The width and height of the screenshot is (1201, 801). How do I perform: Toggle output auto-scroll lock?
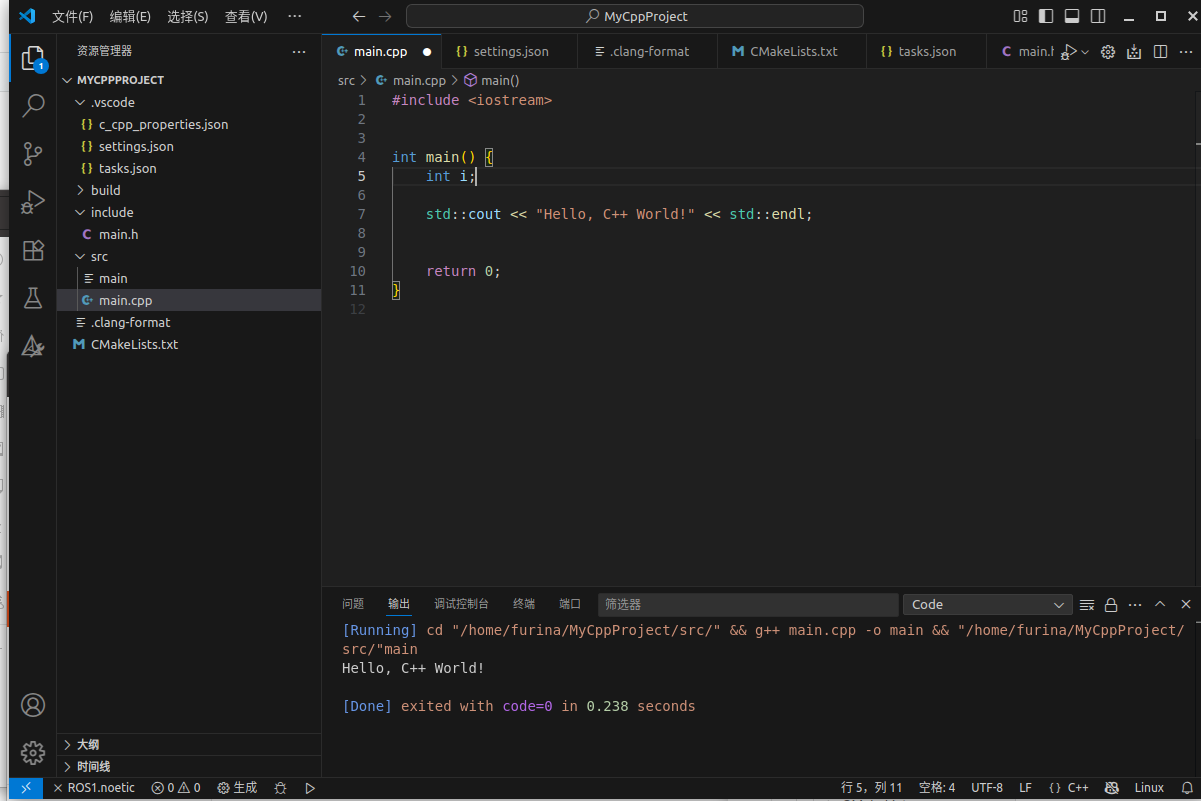(x=1110, y=605)
